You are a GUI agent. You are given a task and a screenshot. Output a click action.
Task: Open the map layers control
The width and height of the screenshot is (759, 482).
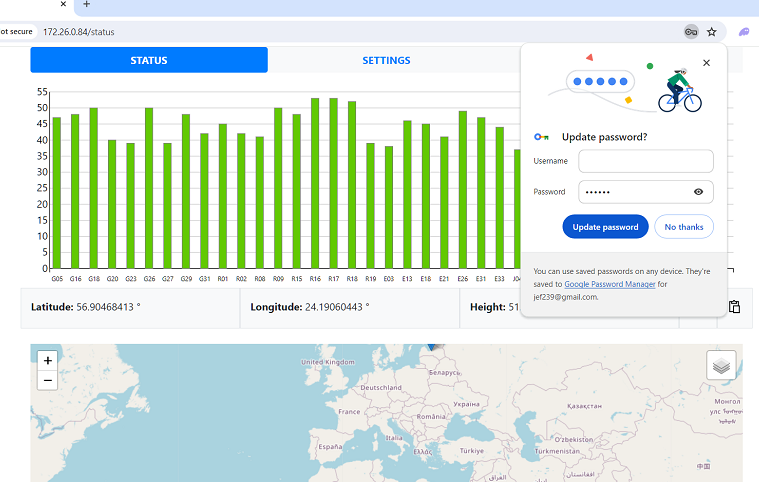click(721, 365)
